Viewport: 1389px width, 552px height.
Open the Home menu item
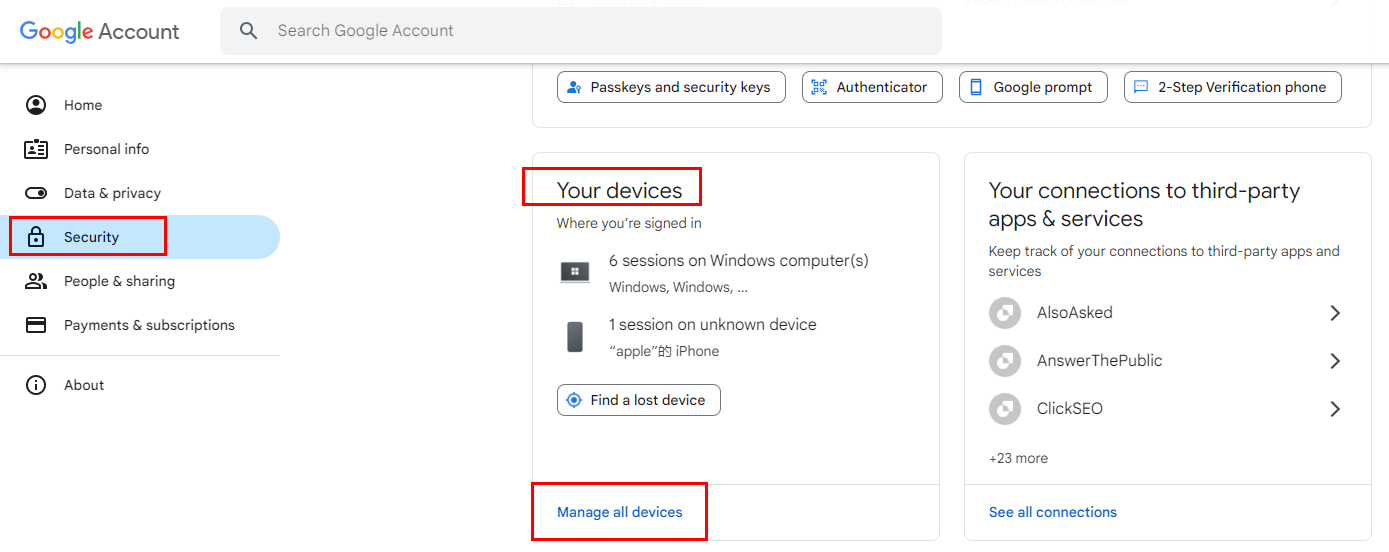[x=83, y=105]
